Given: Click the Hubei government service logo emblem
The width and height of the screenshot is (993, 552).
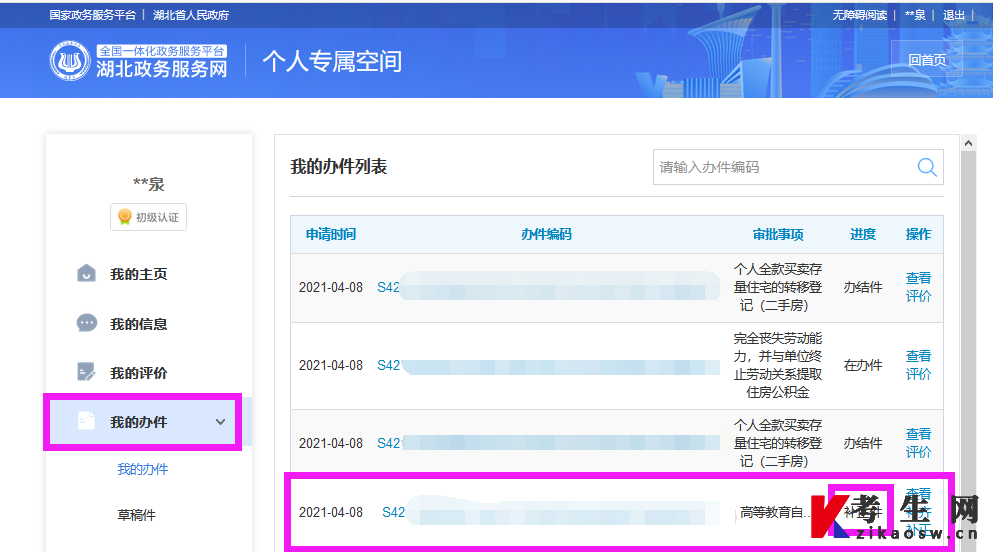Looking at the screenshot, I should [70, 61].
